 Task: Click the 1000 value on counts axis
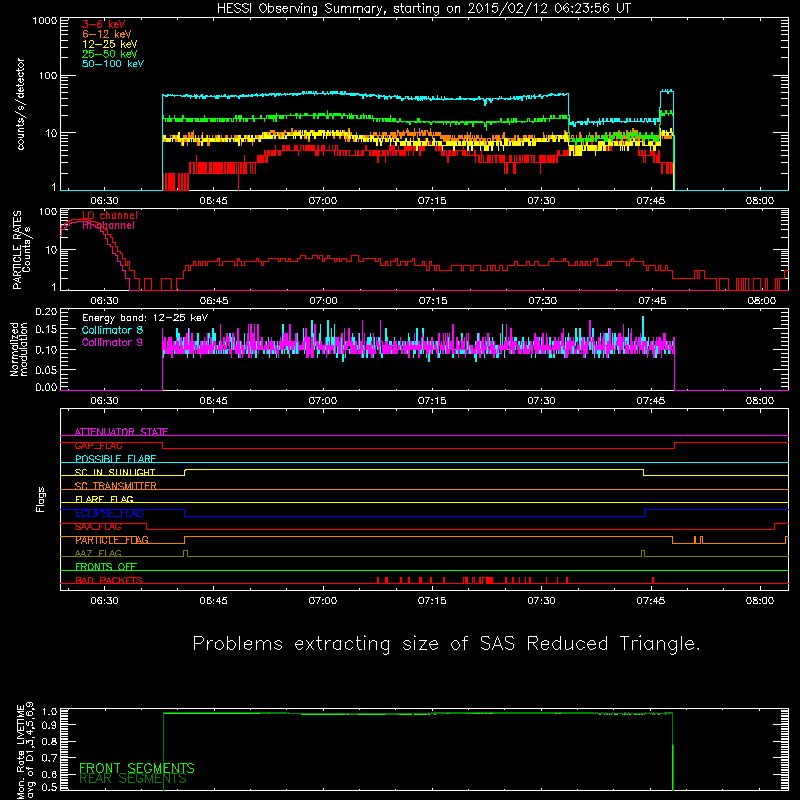click(44, 20)
